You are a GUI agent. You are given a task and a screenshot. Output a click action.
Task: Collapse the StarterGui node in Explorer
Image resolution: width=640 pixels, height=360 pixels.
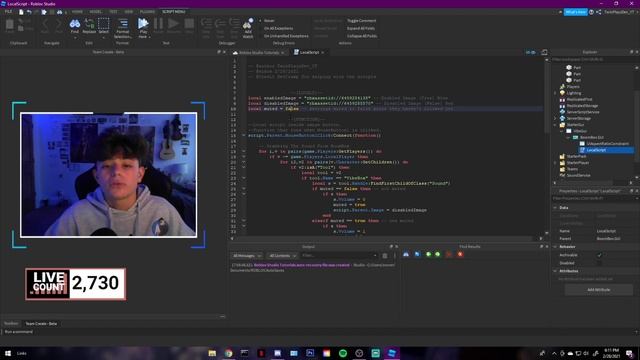pos(555,124)
